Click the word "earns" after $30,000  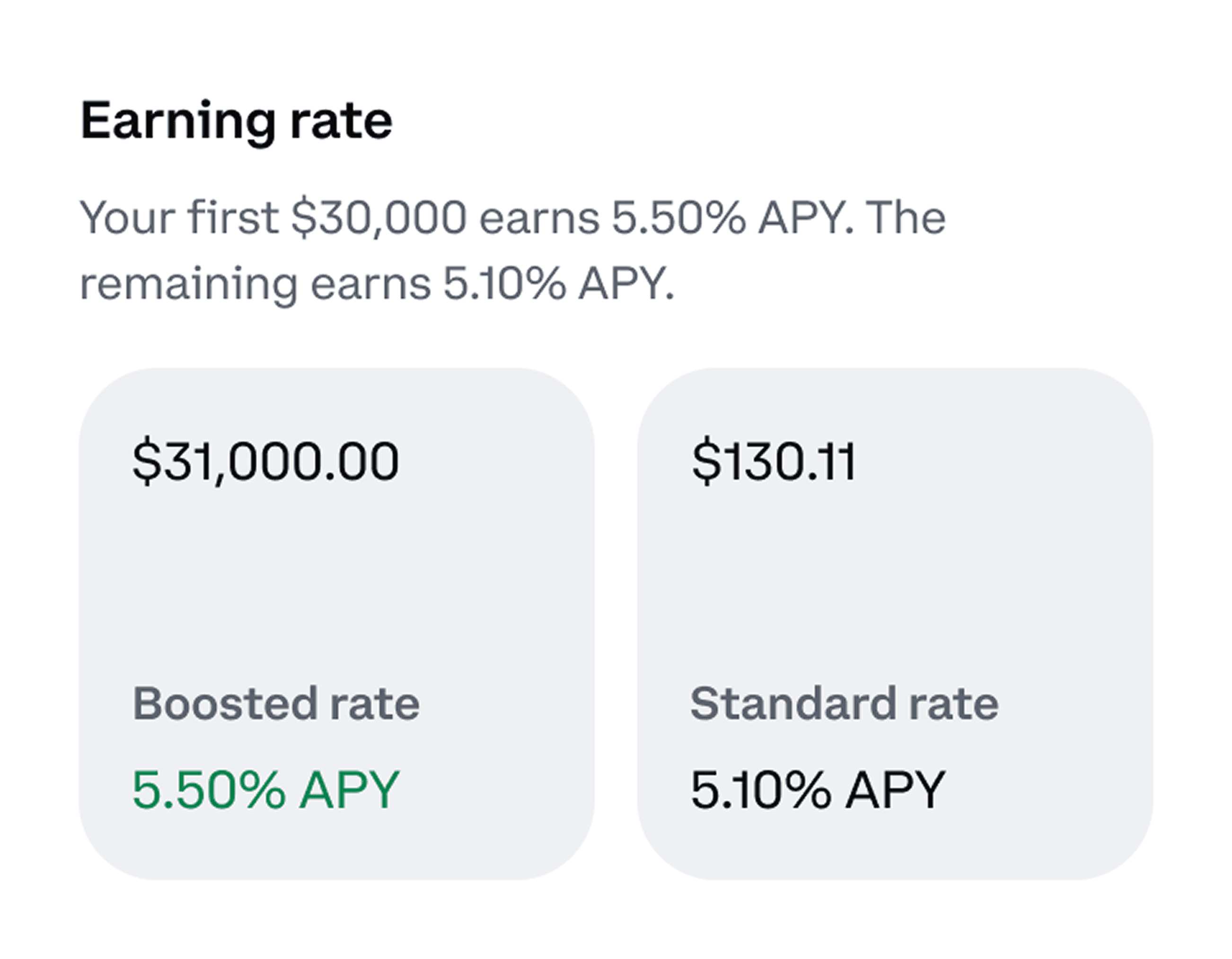point(540,219)
